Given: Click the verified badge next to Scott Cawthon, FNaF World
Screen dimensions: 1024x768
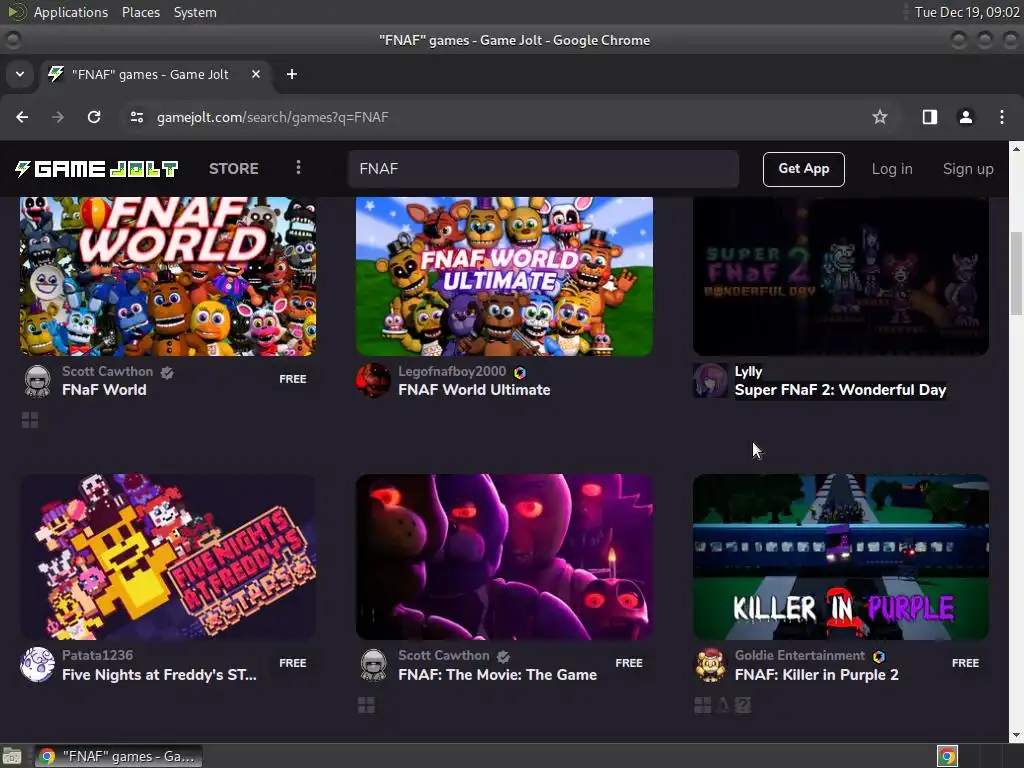Looking at the screenshot, I should coord(167,373).
